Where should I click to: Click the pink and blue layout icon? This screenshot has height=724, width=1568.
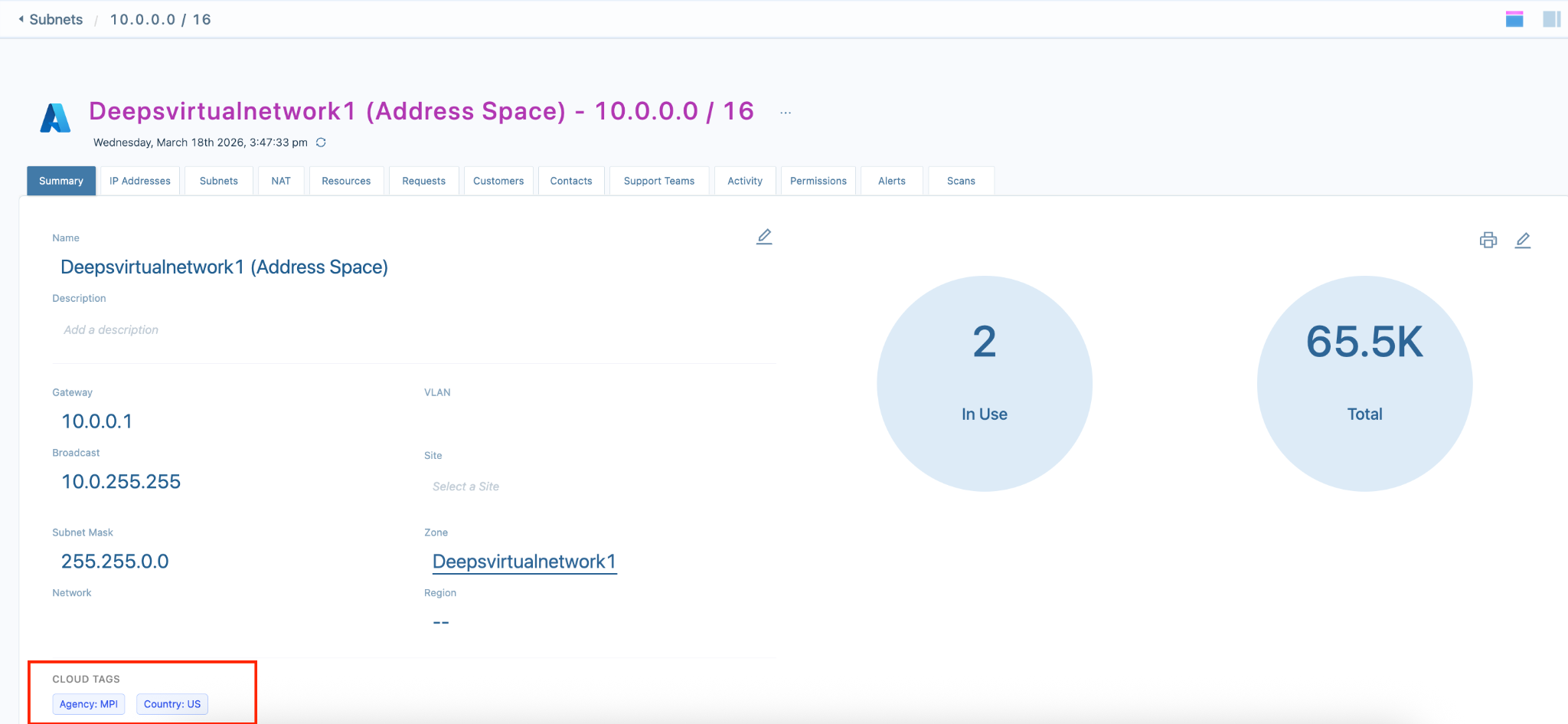click(1514, 19)
